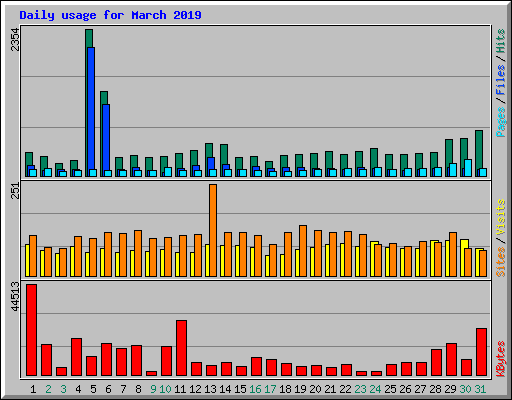Click the 'Daily usage for March 2019' title
The image size is (512, 400).
tap(110, 15)
